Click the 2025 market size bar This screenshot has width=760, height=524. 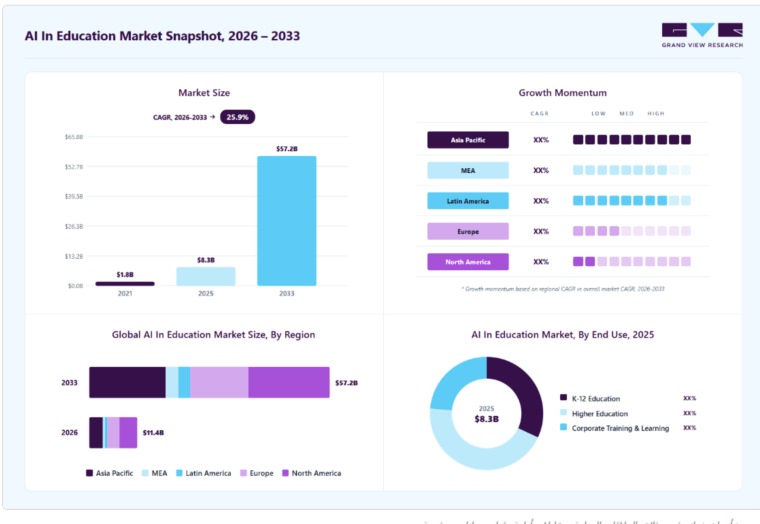[x=206, y=276]
